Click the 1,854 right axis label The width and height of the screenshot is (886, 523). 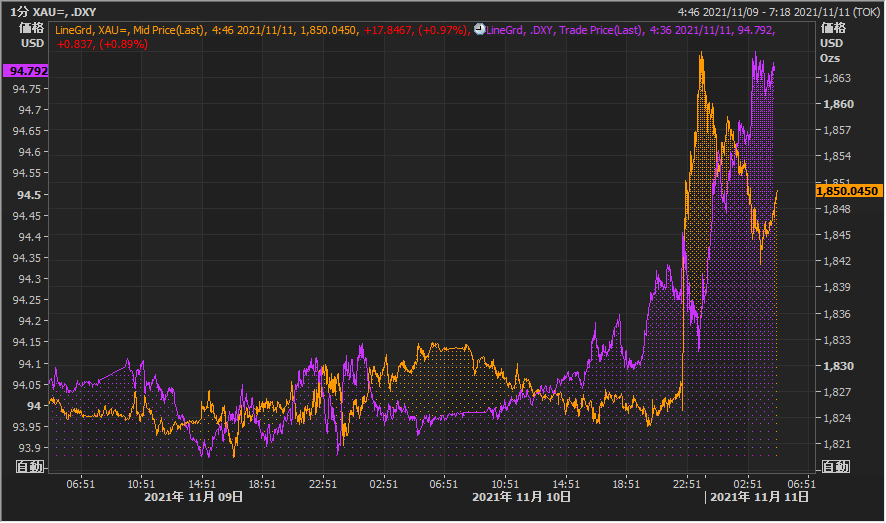pos(837,156)
